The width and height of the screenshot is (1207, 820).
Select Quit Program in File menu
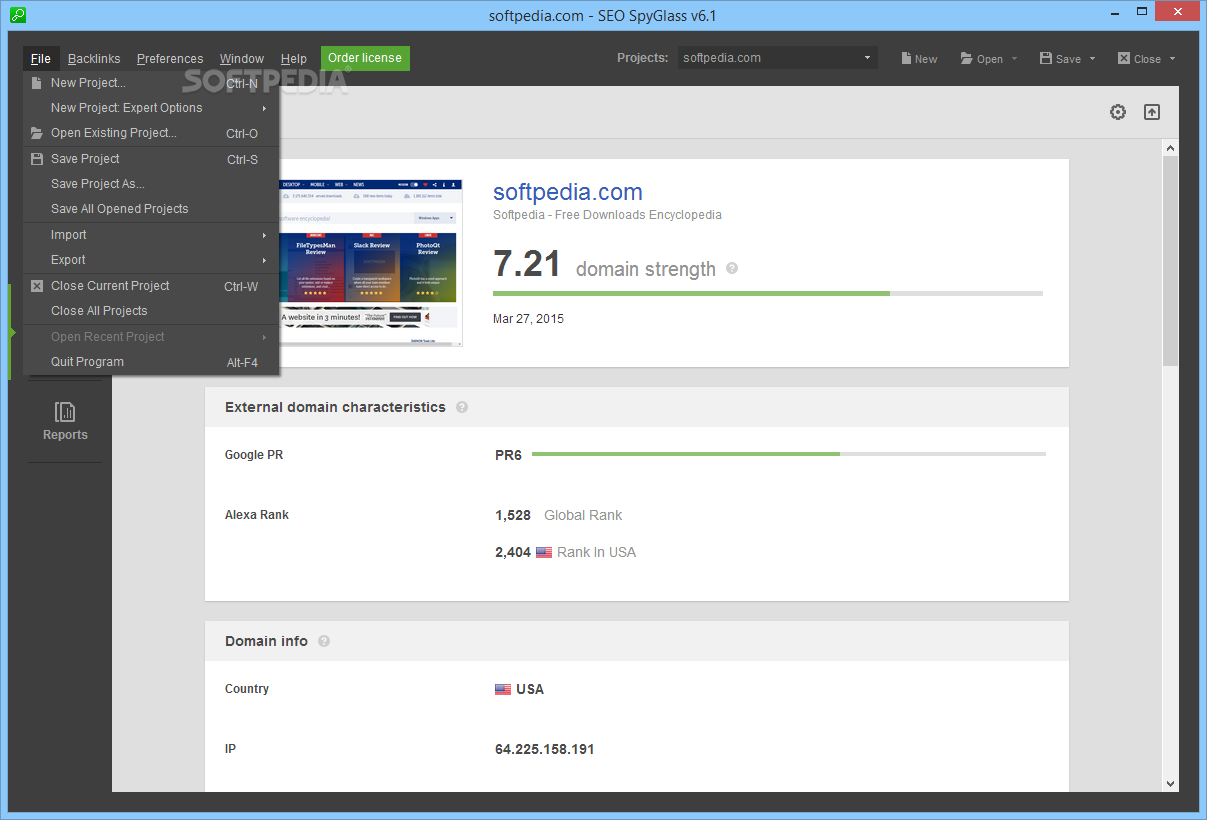pyautogui.click(x=151, y=362)
